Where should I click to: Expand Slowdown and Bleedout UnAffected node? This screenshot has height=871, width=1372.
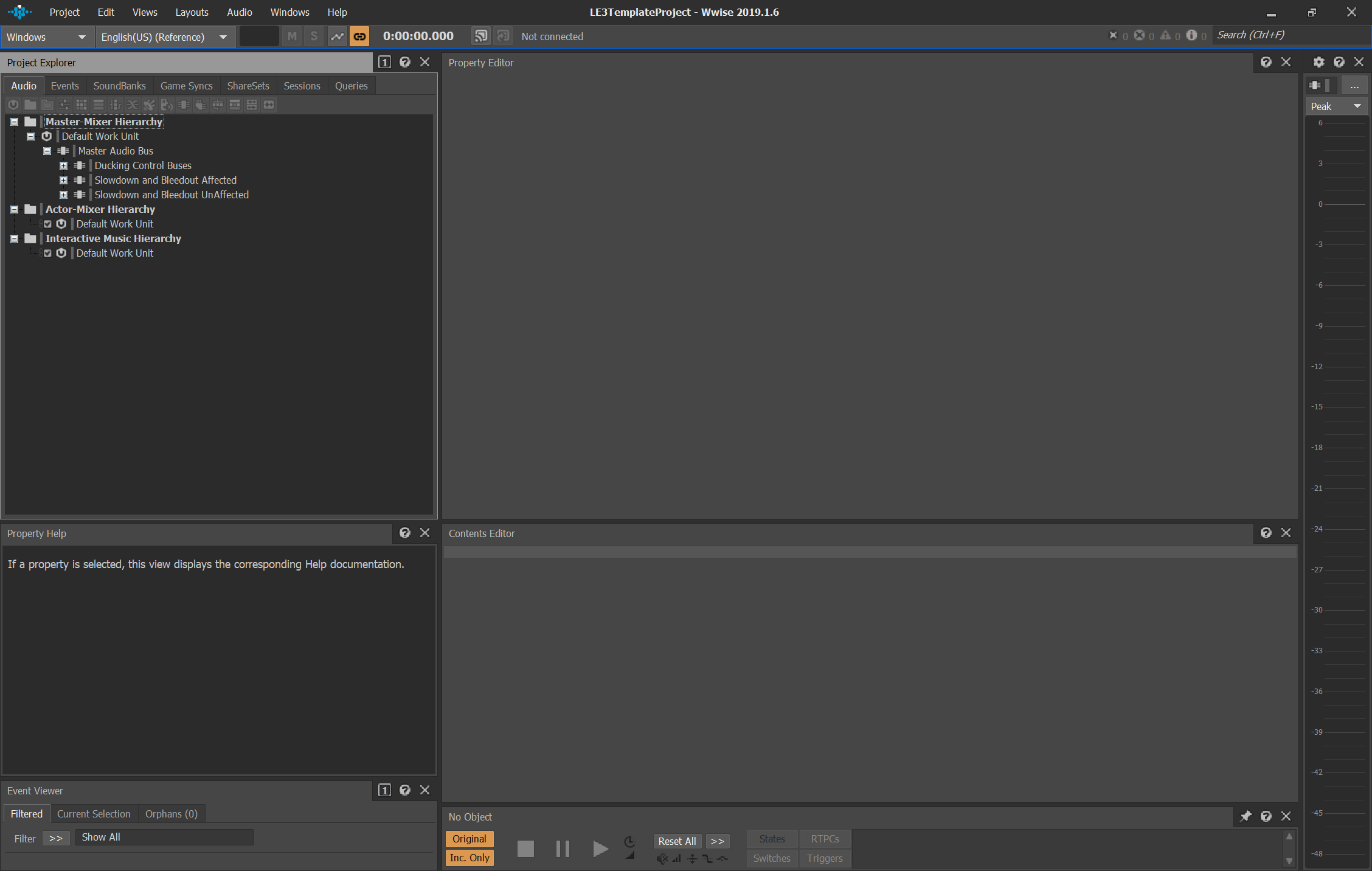pyautogui.click(x=63, y=195)
